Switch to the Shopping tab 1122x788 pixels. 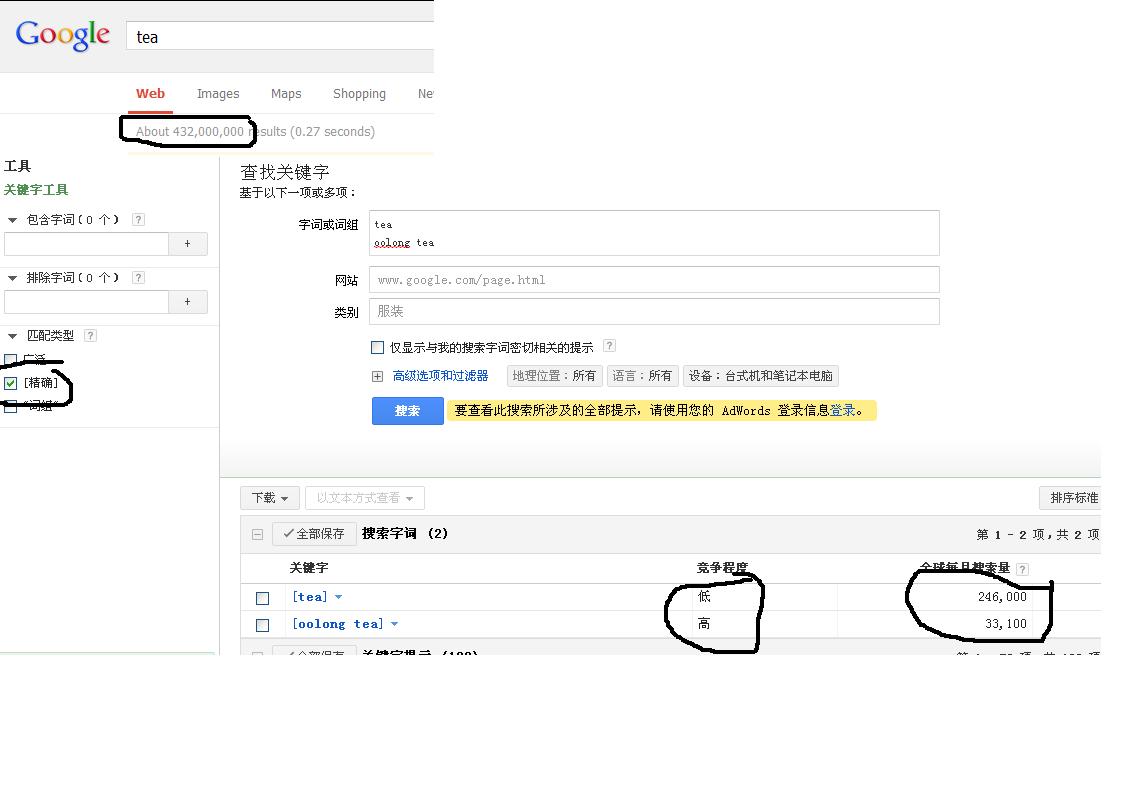(x=359, y=94)
